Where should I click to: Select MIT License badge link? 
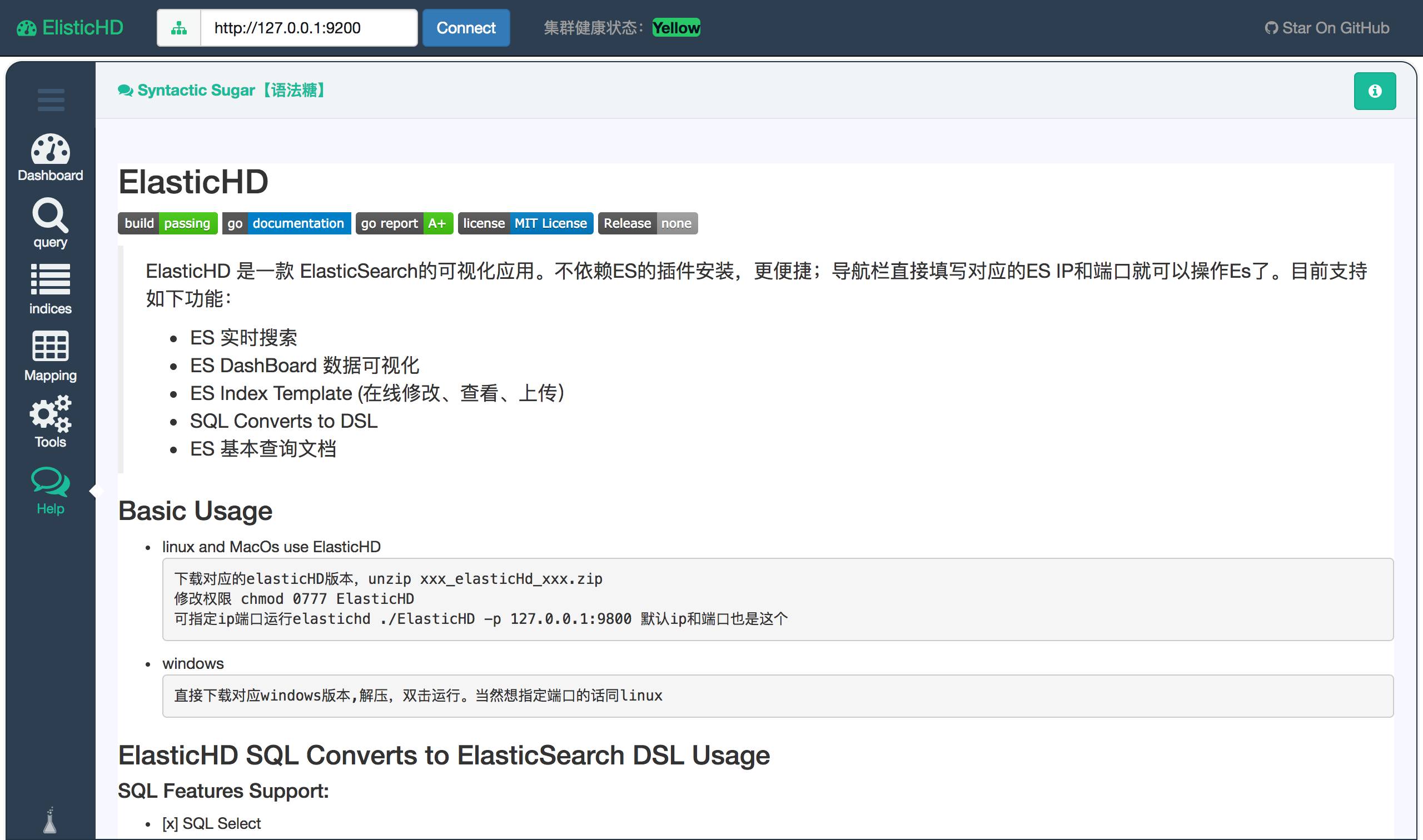point(524,222)
